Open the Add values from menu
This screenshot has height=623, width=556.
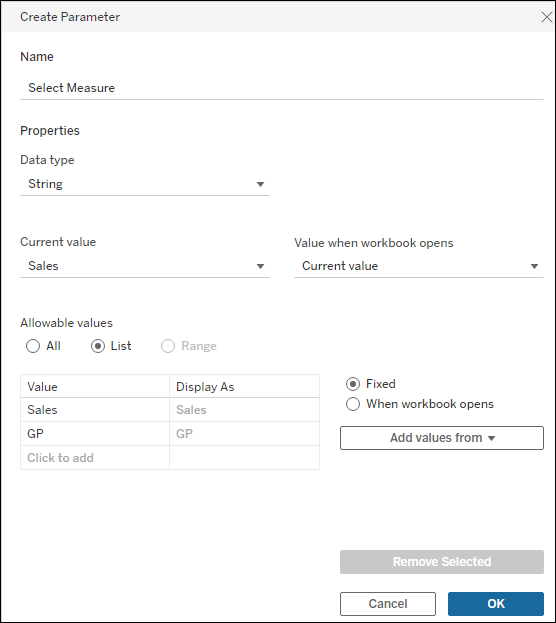tap(442, 438)
